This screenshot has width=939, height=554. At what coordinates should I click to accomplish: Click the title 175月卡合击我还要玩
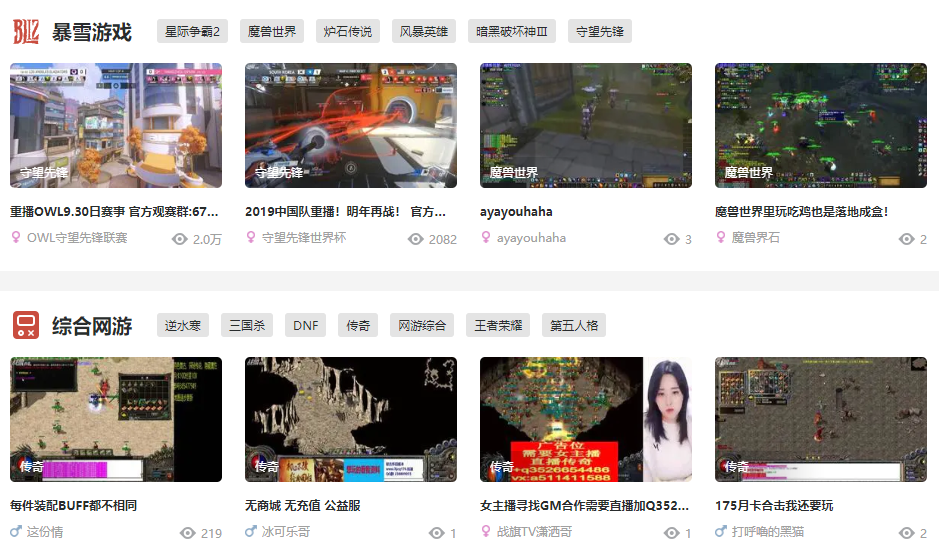pyautogui.click(x=774, y=505)
